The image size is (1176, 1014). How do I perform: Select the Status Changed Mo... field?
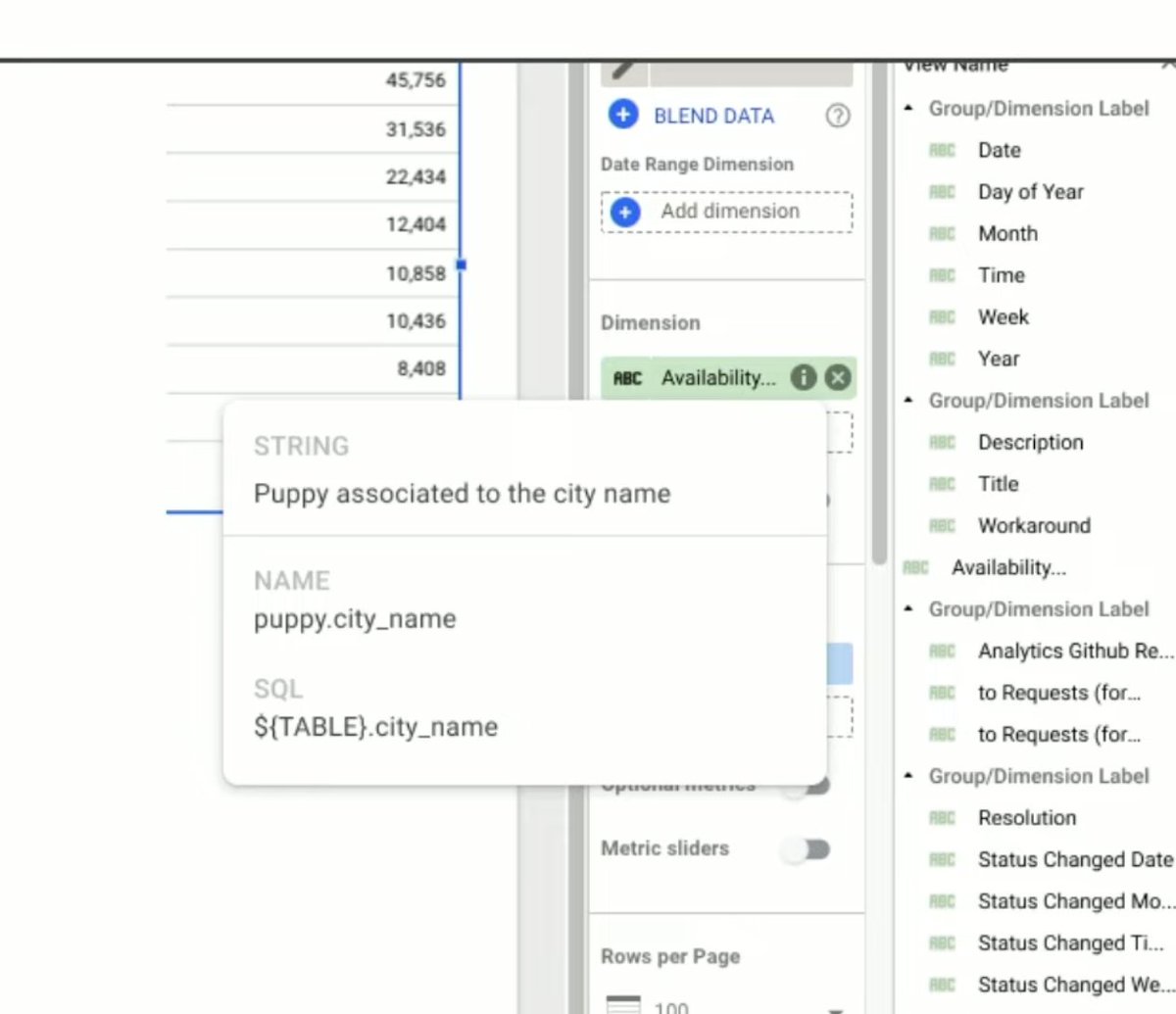click(1076, 901)
